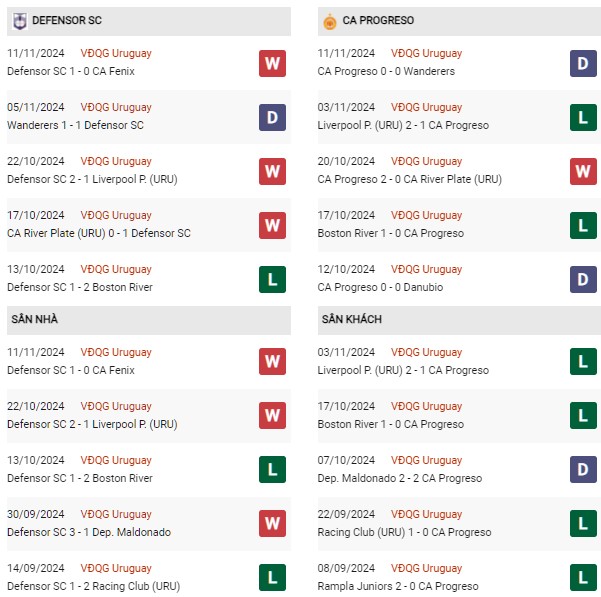Click the D badge for CA Progreso 0-0 Wanderers
The width and height of the screenshot is (601, 597).
[583, 64]
